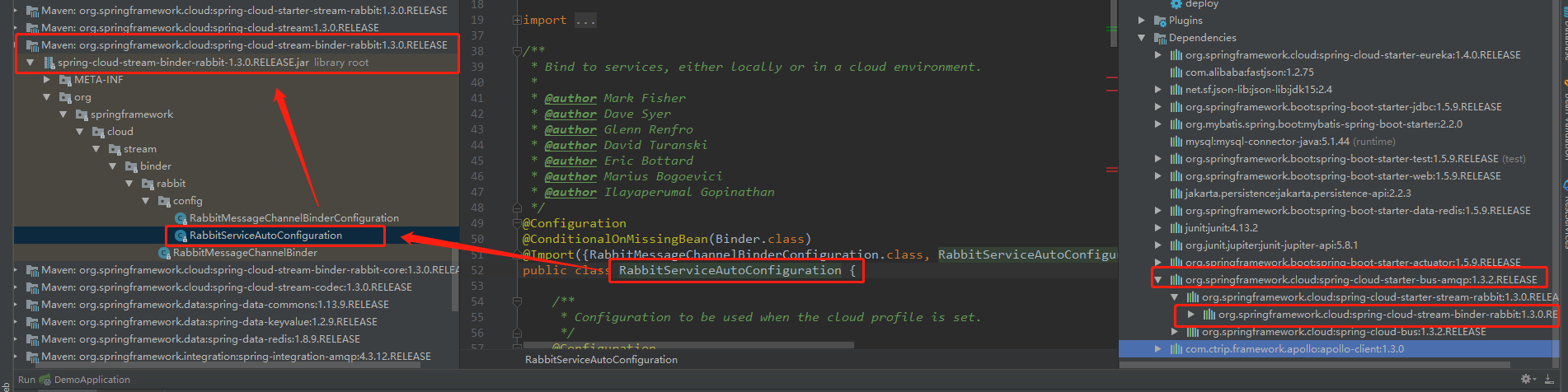Select Maven spring-cloud-stream:1.3.0.RELEASE library
The image size is (1568, 392).
210,28
